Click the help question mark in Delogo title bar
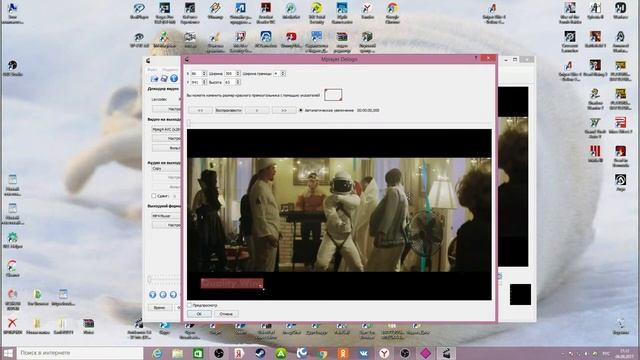Viewport: 640px width, 360px height. click(x=476, y=58)
